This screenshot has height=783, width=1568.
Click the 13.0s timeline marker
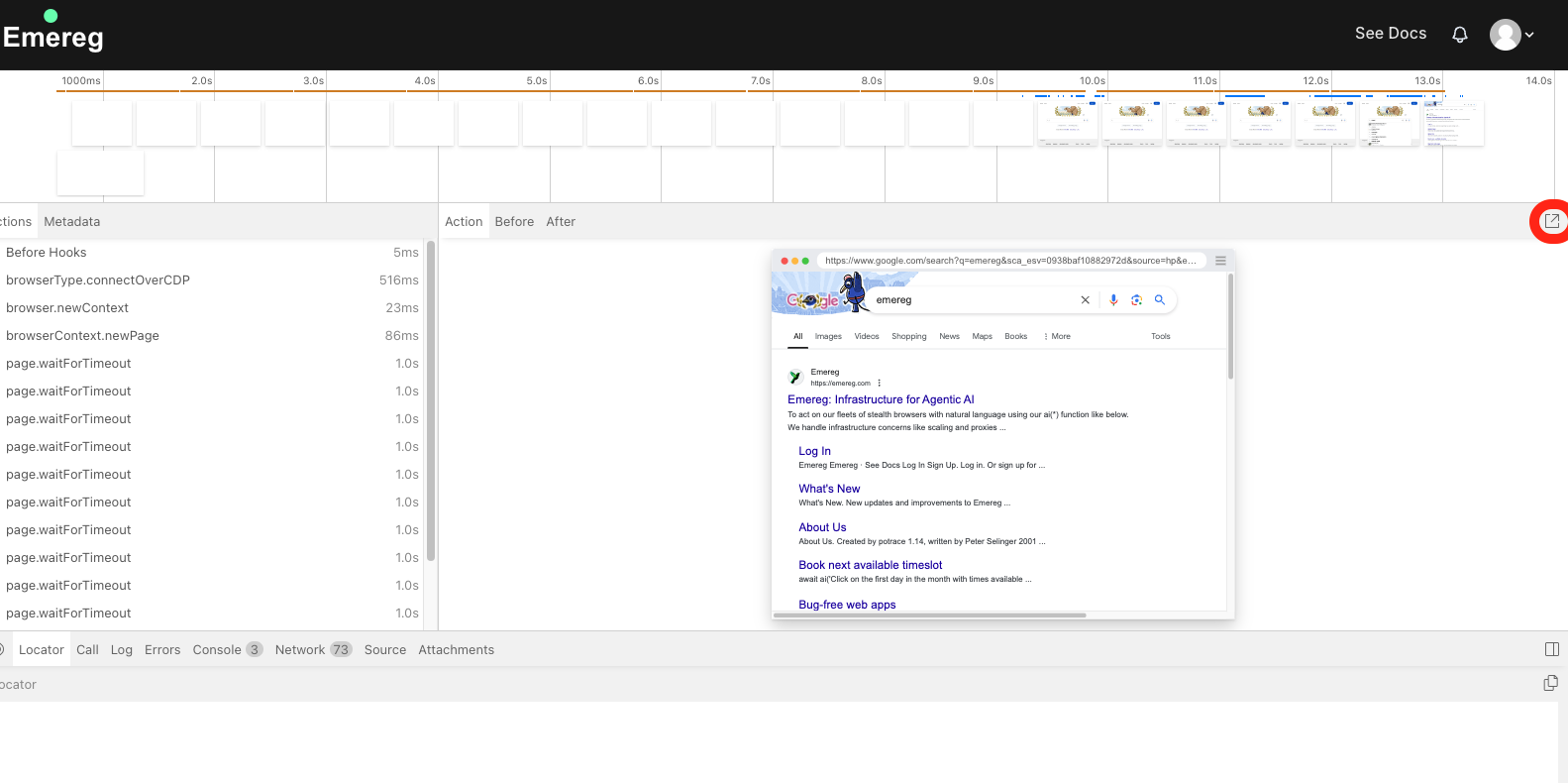(x=1426, y=81)
